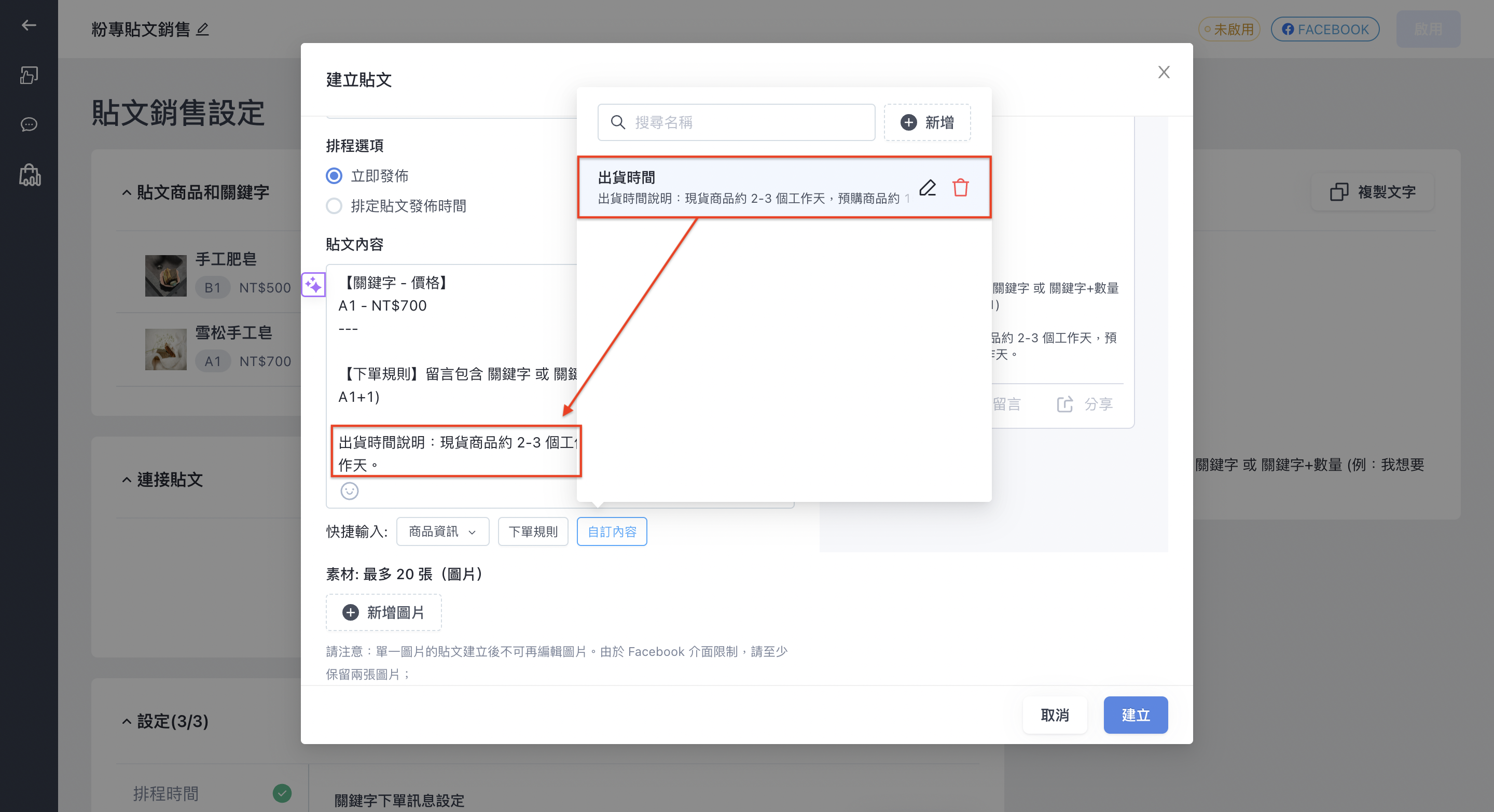Open the chat messages sidebar icon
Image resolution: width=1494 pixels, height=812 pixels.
coord(29,124)
